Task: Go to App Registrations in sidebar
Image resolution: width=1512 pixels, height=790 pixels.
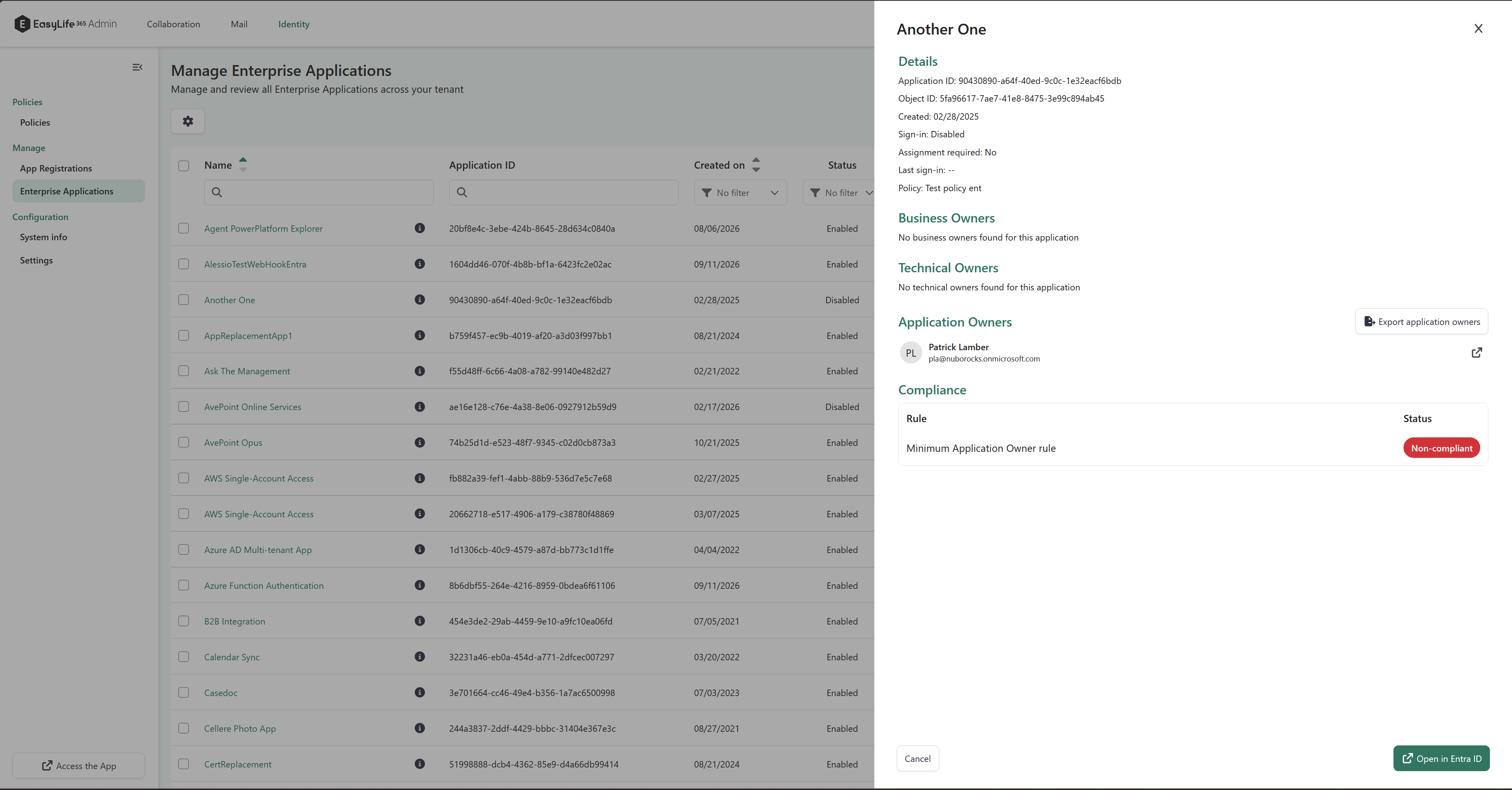Action: 56,168
